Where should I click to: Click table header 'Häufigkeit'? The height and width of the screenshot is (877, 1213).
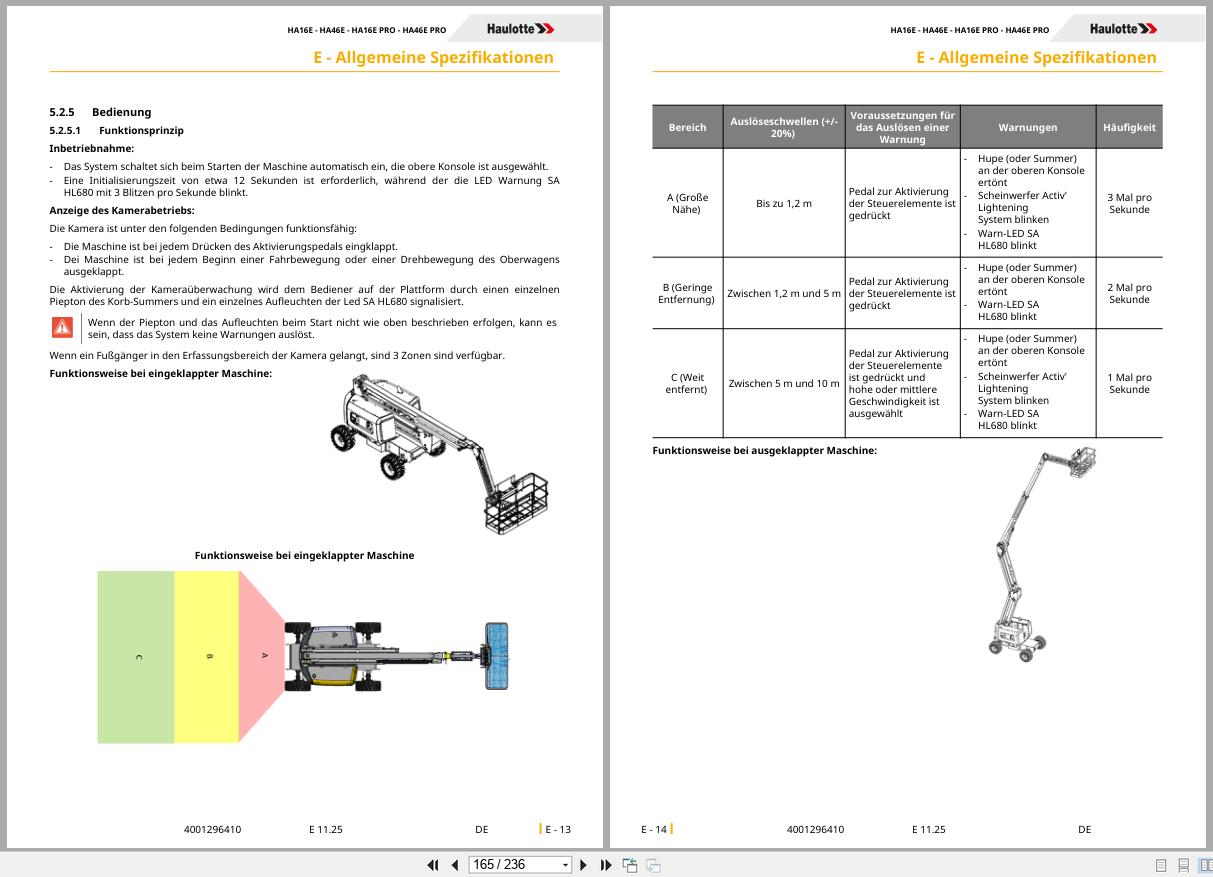point(1129,127)
